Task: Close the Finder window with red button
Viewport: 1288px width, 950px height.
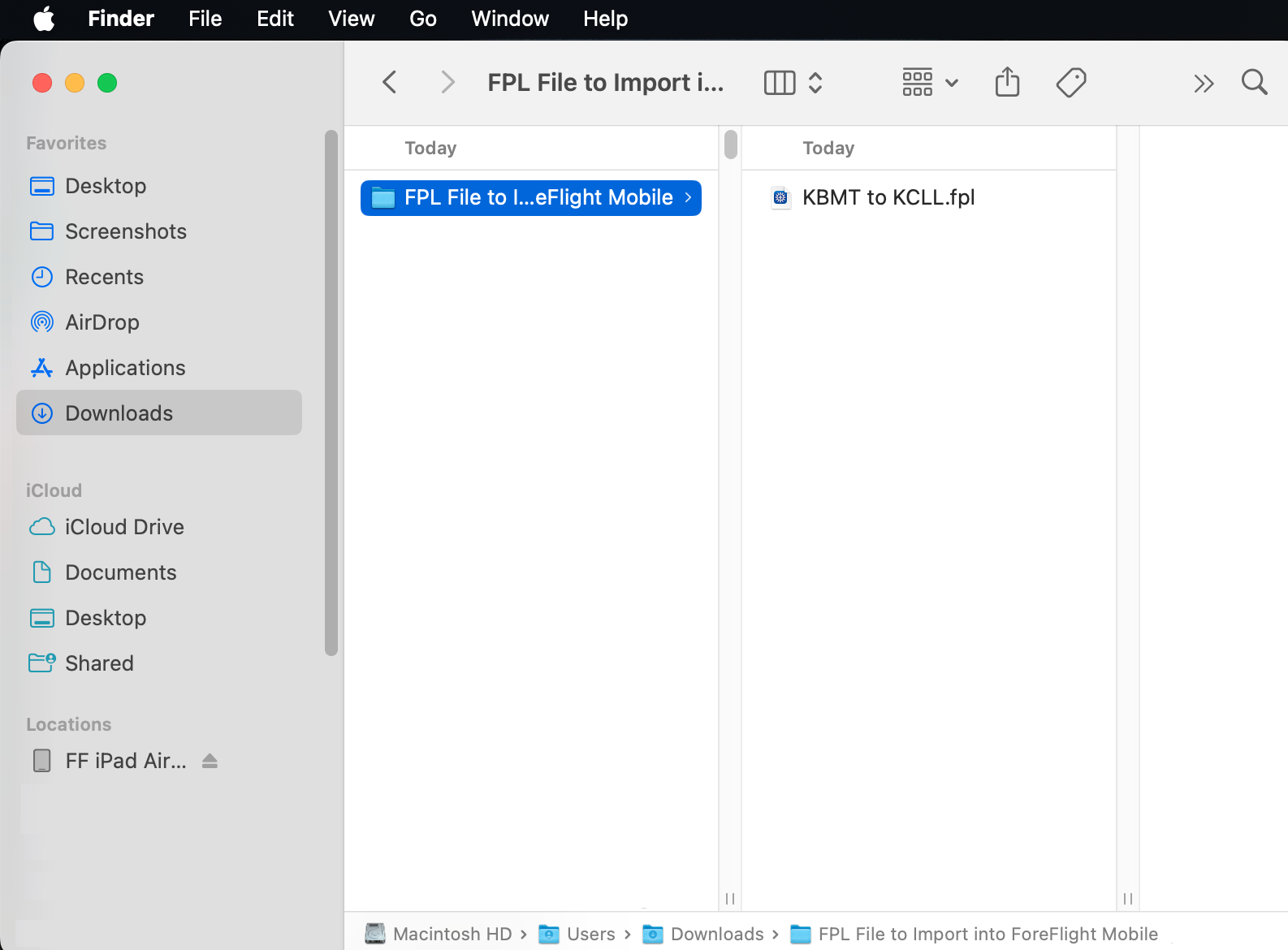Action: (42, 83)
